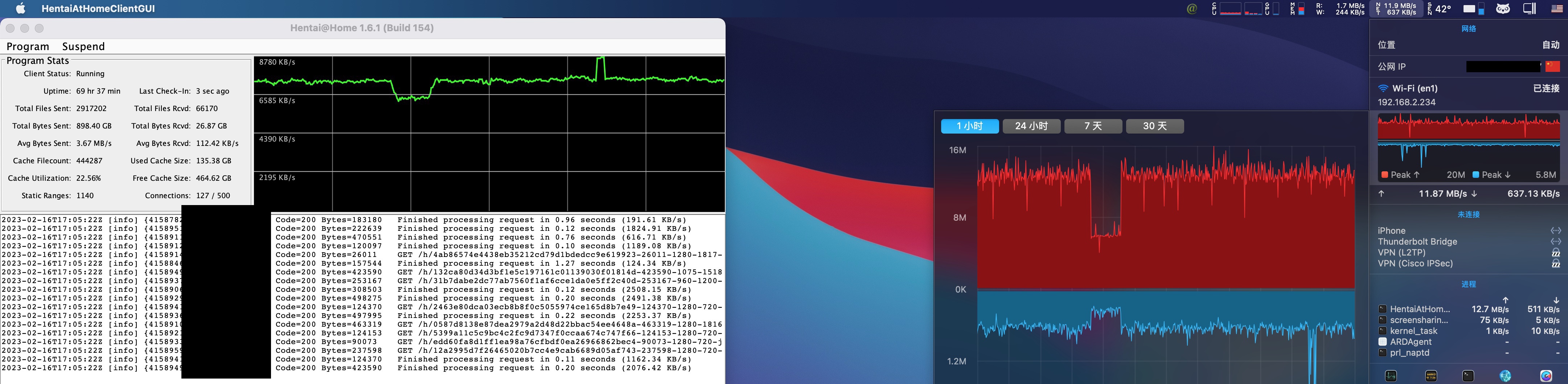Screen dimensions: 1568x384
Task: Click the Total Bytes Sent value 898.40 GB
Action: pyautogui.click(x=94, y=126)
